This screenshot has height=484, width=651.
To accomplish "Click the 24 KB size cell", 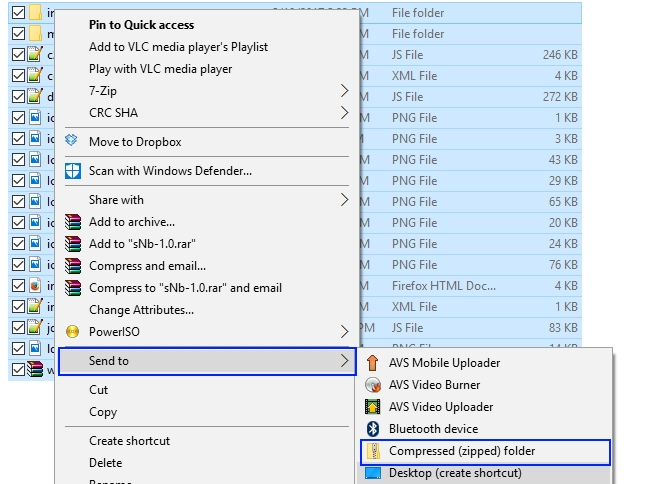I will pos(563,244).
